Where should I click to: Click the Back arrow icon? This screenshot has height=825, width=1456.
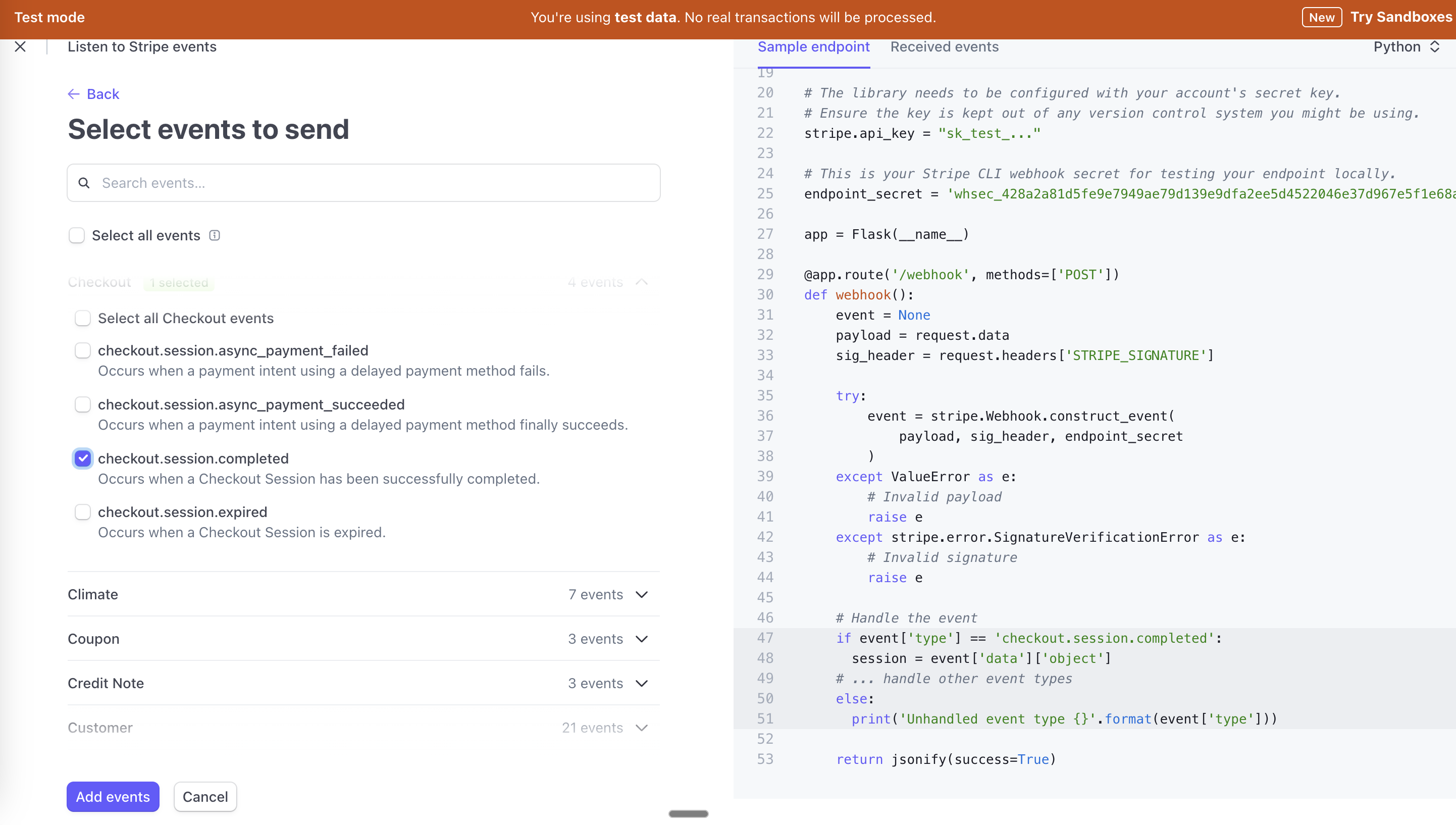(74, 94)
